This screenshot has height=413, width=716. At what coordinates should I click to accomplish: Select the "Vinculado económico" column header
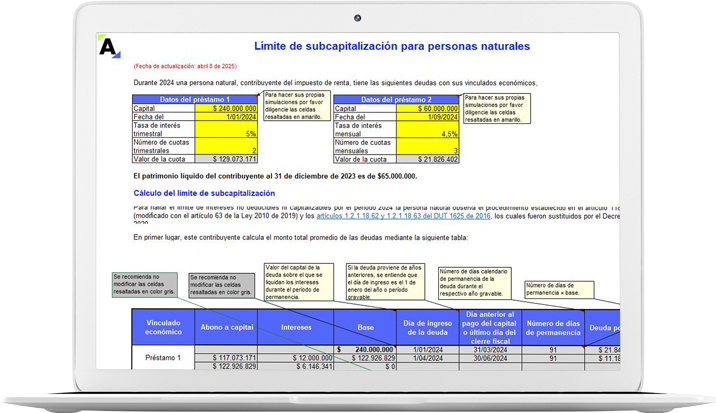163,327
